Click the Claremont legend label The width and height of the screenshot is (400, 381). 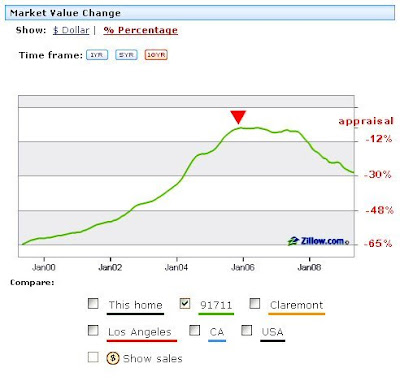tap(296, 305)
